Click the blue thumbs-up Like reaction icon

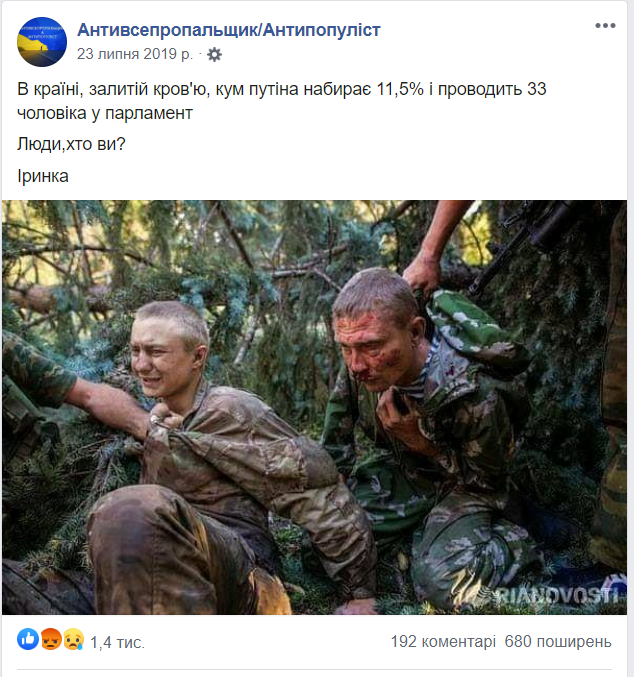tap(28, 639)
